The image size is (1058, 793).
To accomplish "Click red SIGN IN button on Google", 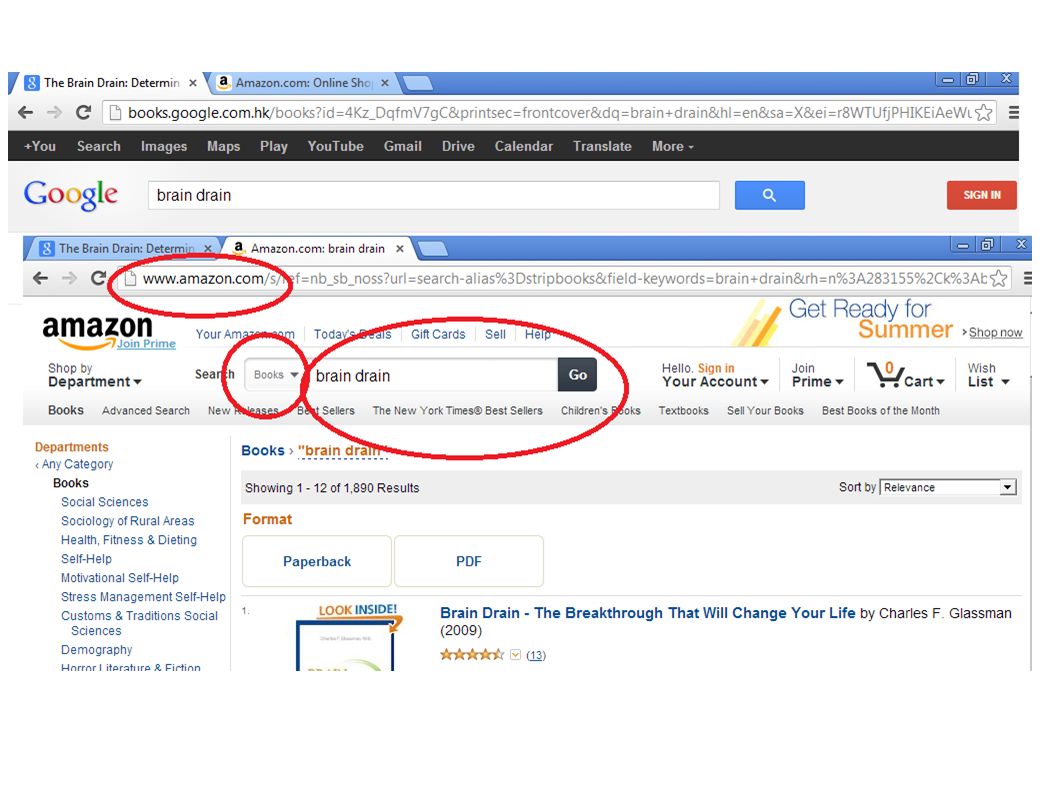I will point(981,195).
